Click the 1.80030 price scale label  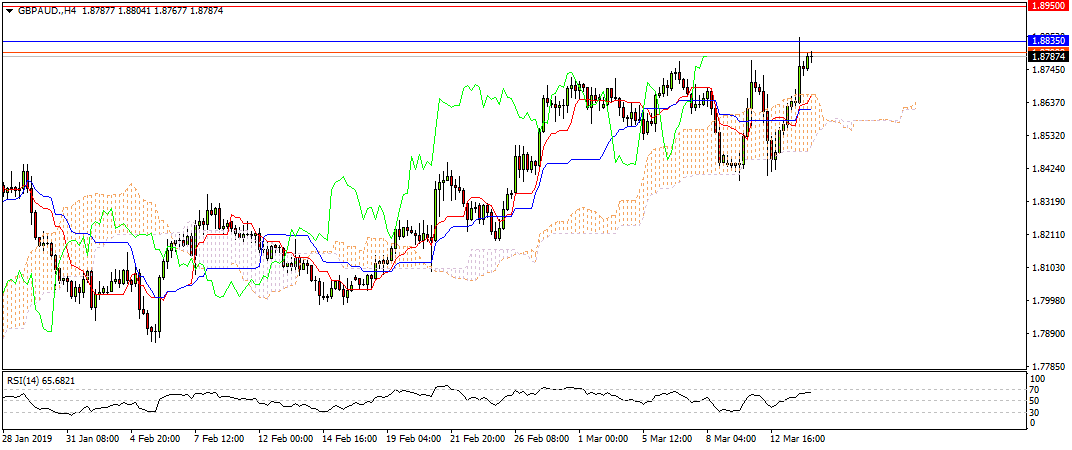pos(1047,301)
